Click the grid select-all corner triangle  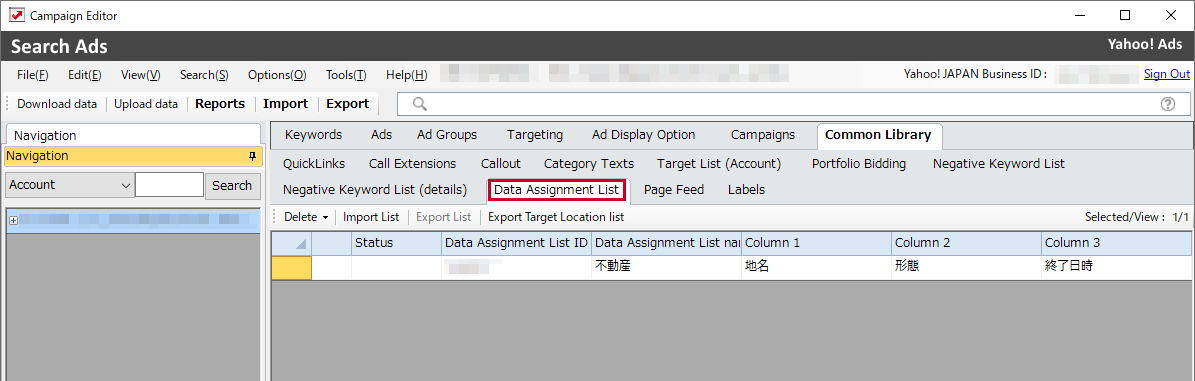pyautogui.click(x=300, y=243)
